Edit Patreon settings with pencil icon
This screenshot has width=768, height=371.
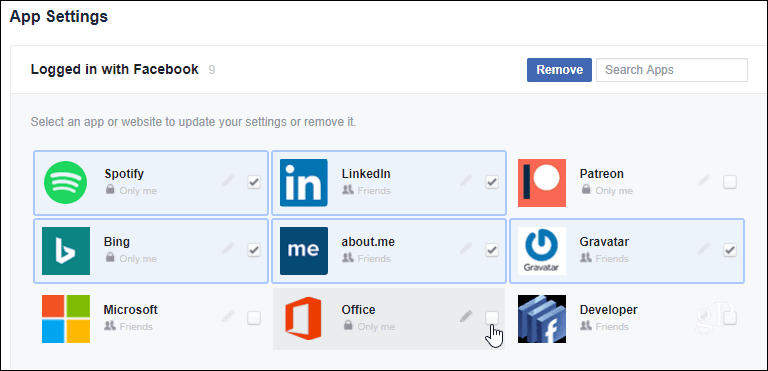click(704, 180)
